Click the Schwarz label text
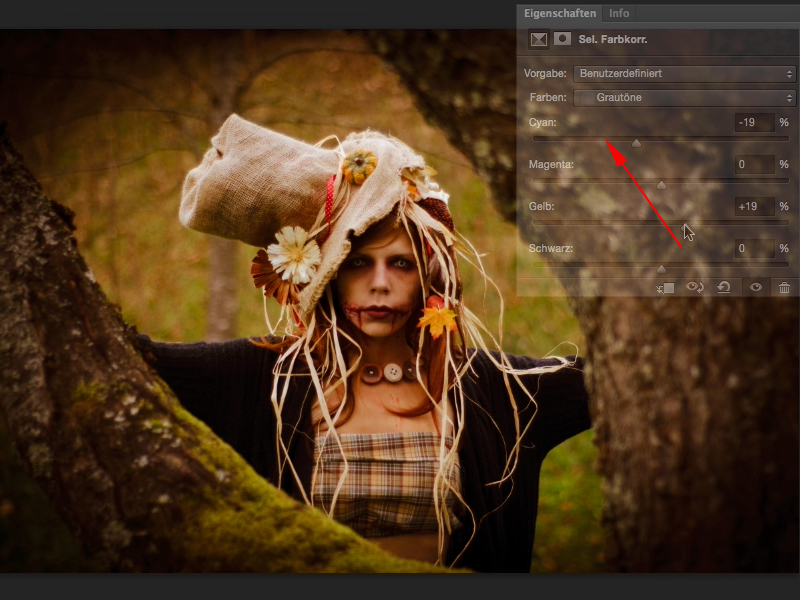This screenshot has height=600, width=800. (x=551, y=248)
